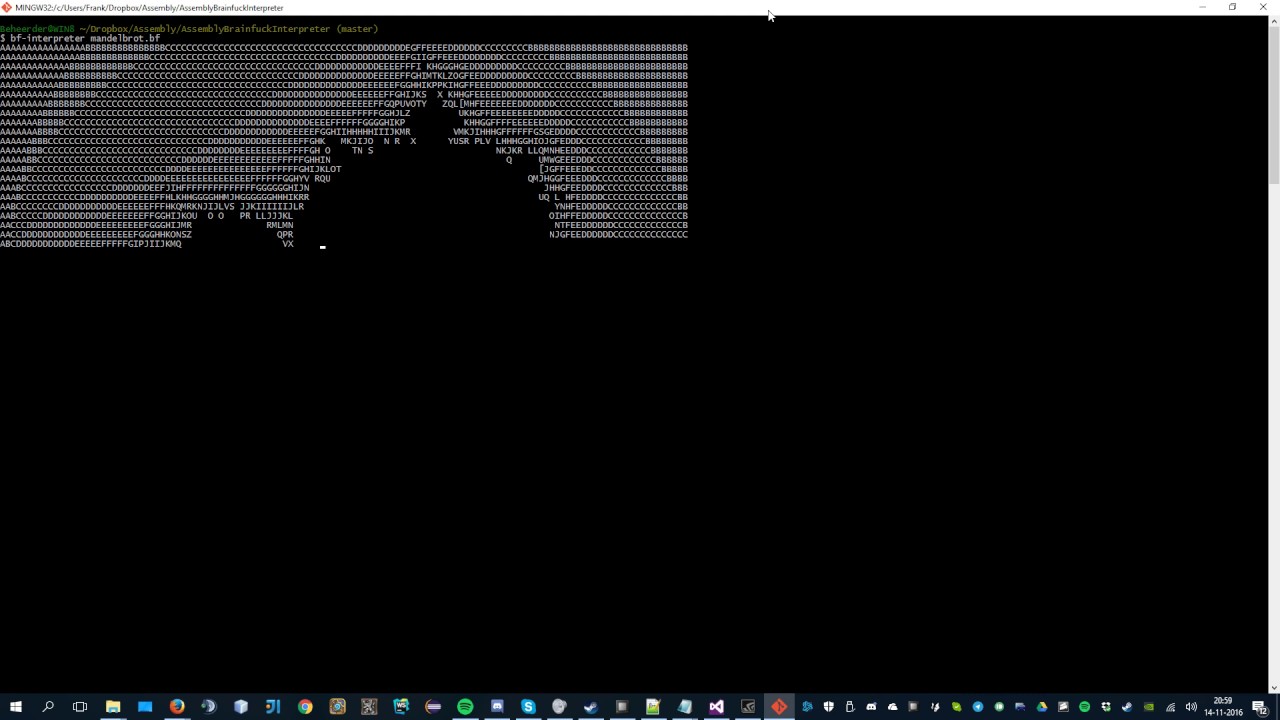This screenshot has height=720, width=1280.
Task: Open Notepad++ from the taskbar
Action: (x=652, y=707)
